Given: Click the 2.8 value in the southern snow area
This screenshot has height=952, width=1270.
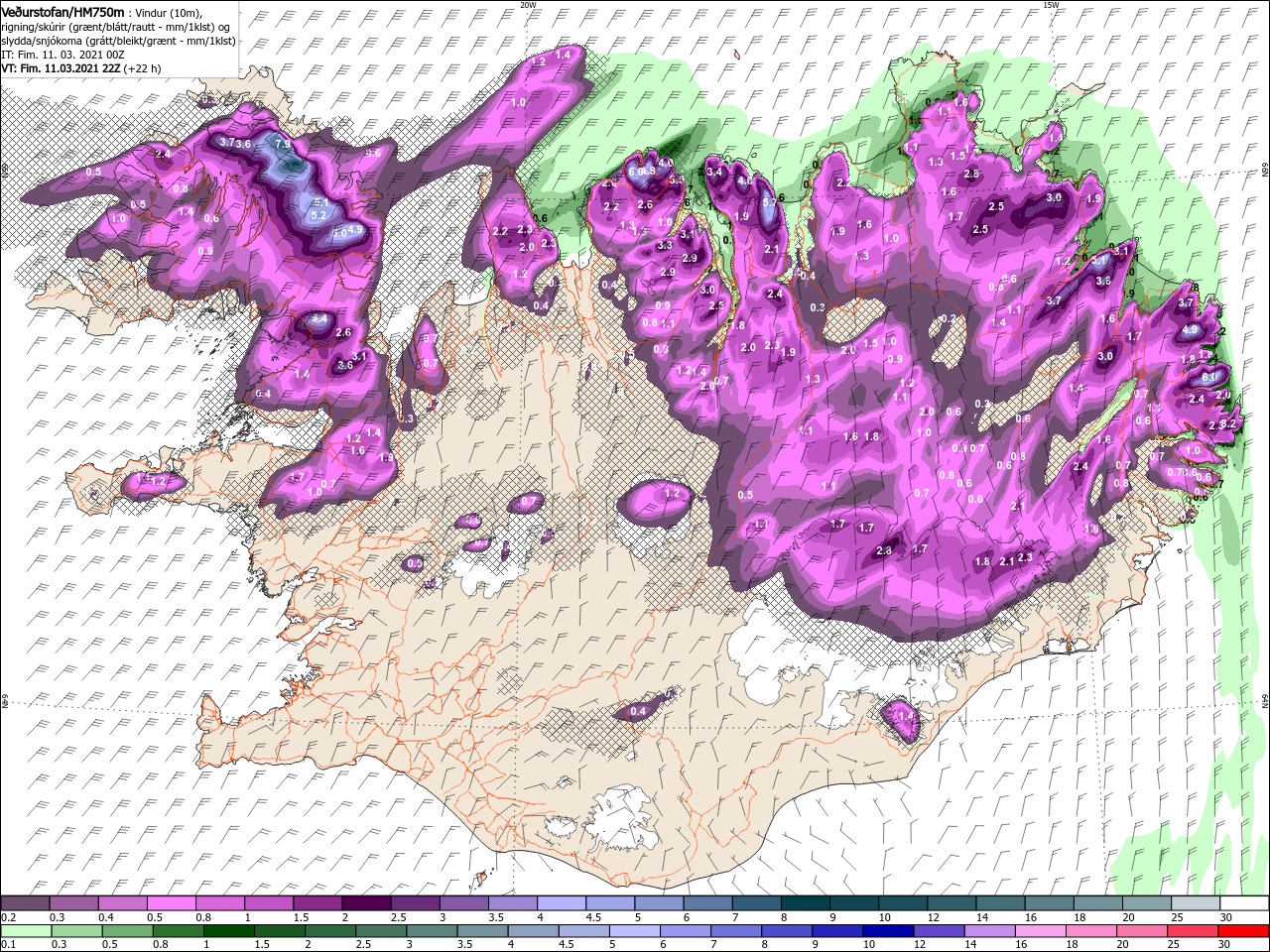Looking at the screenshot, I should (x=885, y=550).
